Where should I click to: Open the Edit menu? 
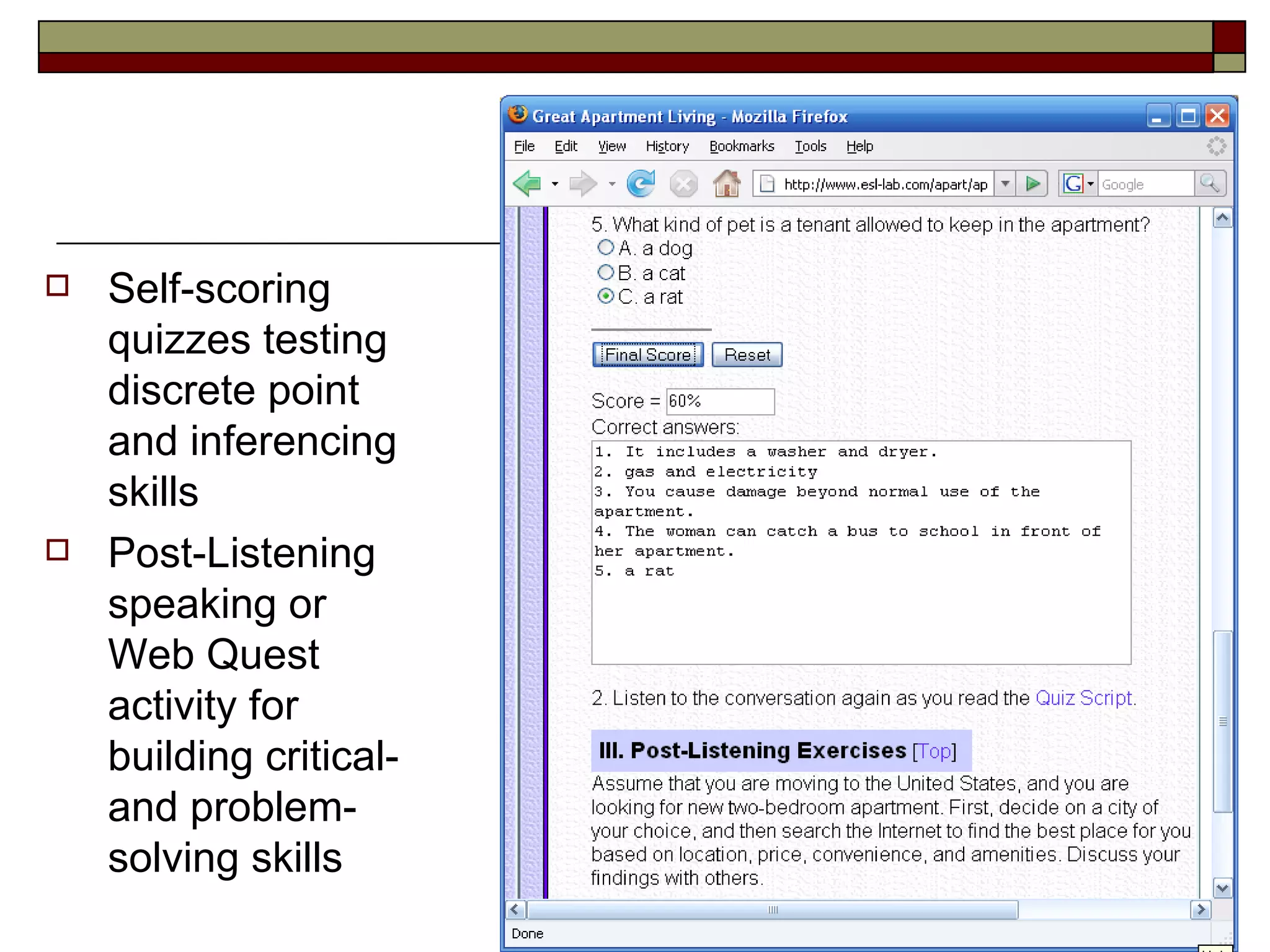[x=566, y=146]
